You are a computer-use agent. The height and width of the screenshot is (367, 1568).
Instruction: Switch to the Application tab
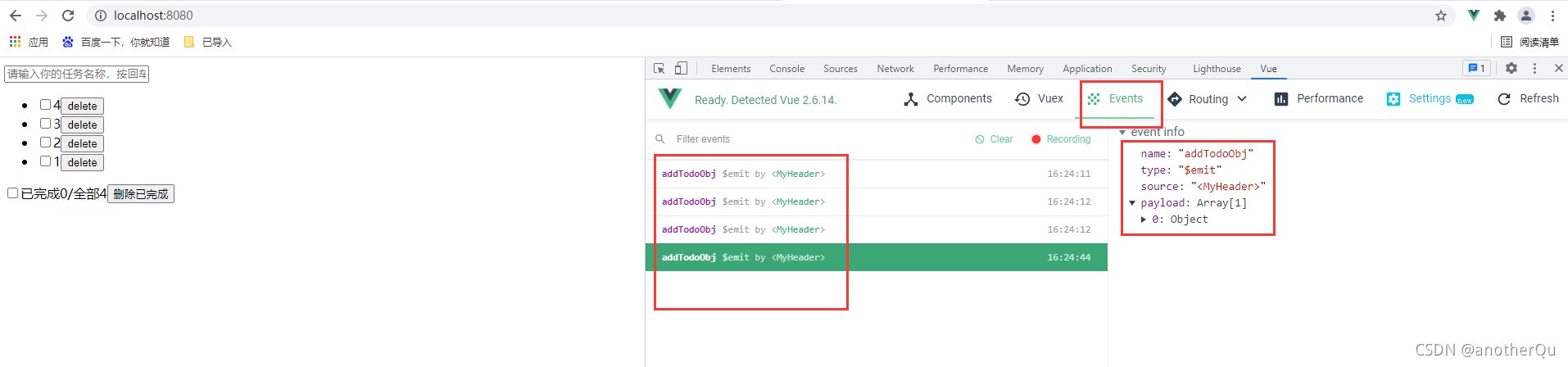tap(1087, 69)
